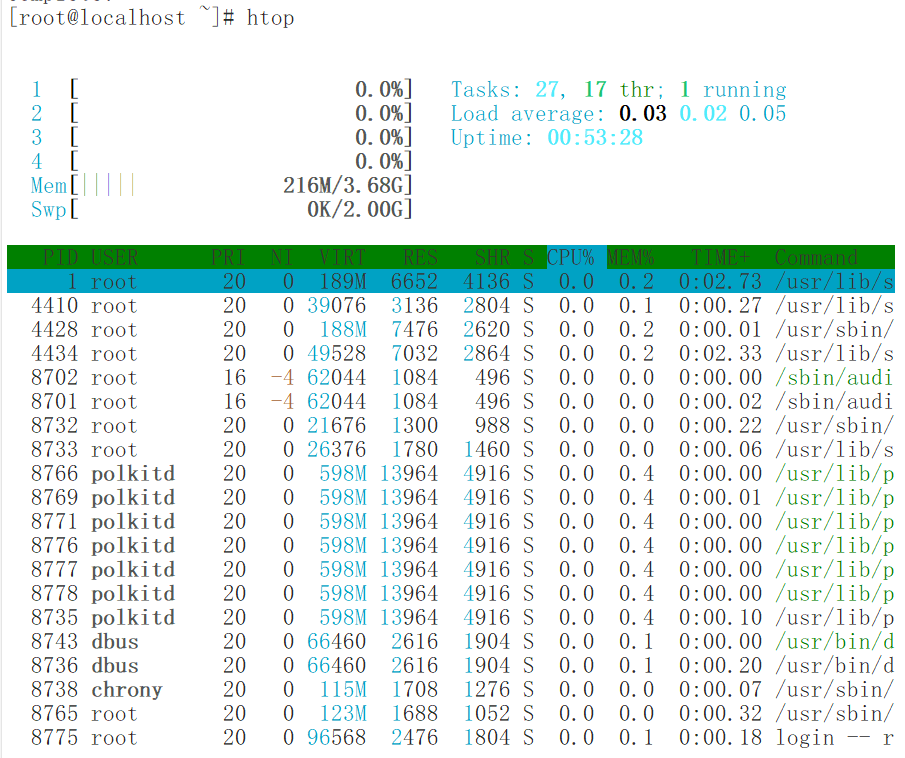Screen dimensions: 905x758
Task: Sort by RES column header
Action: [420, 257]
